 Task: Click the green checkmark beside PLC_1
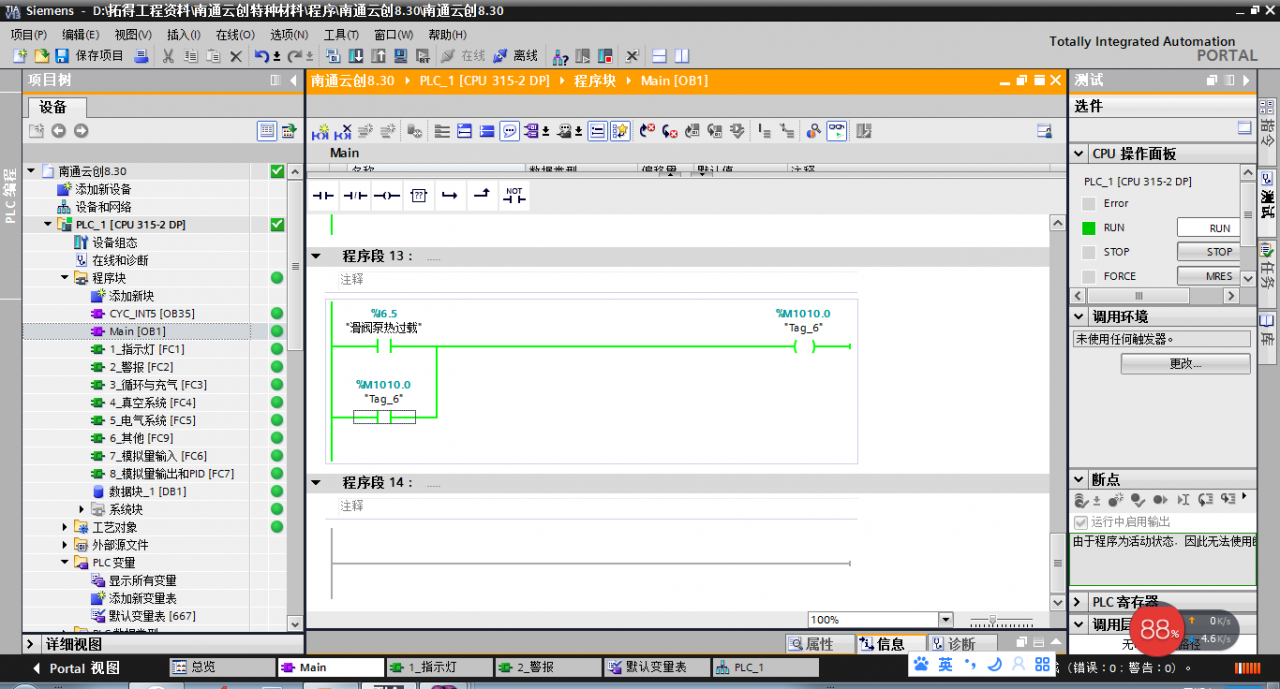point(277,225)
